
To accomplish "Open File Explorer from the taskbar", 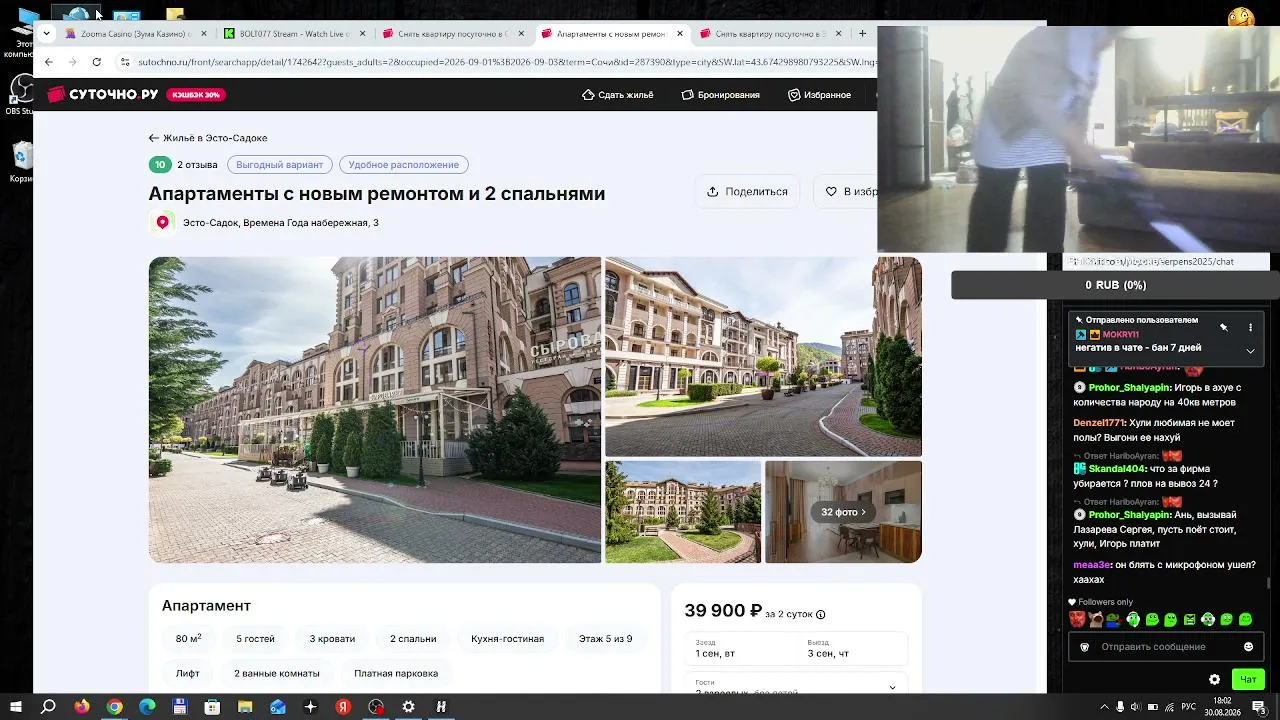I will (x=245, y=707).
